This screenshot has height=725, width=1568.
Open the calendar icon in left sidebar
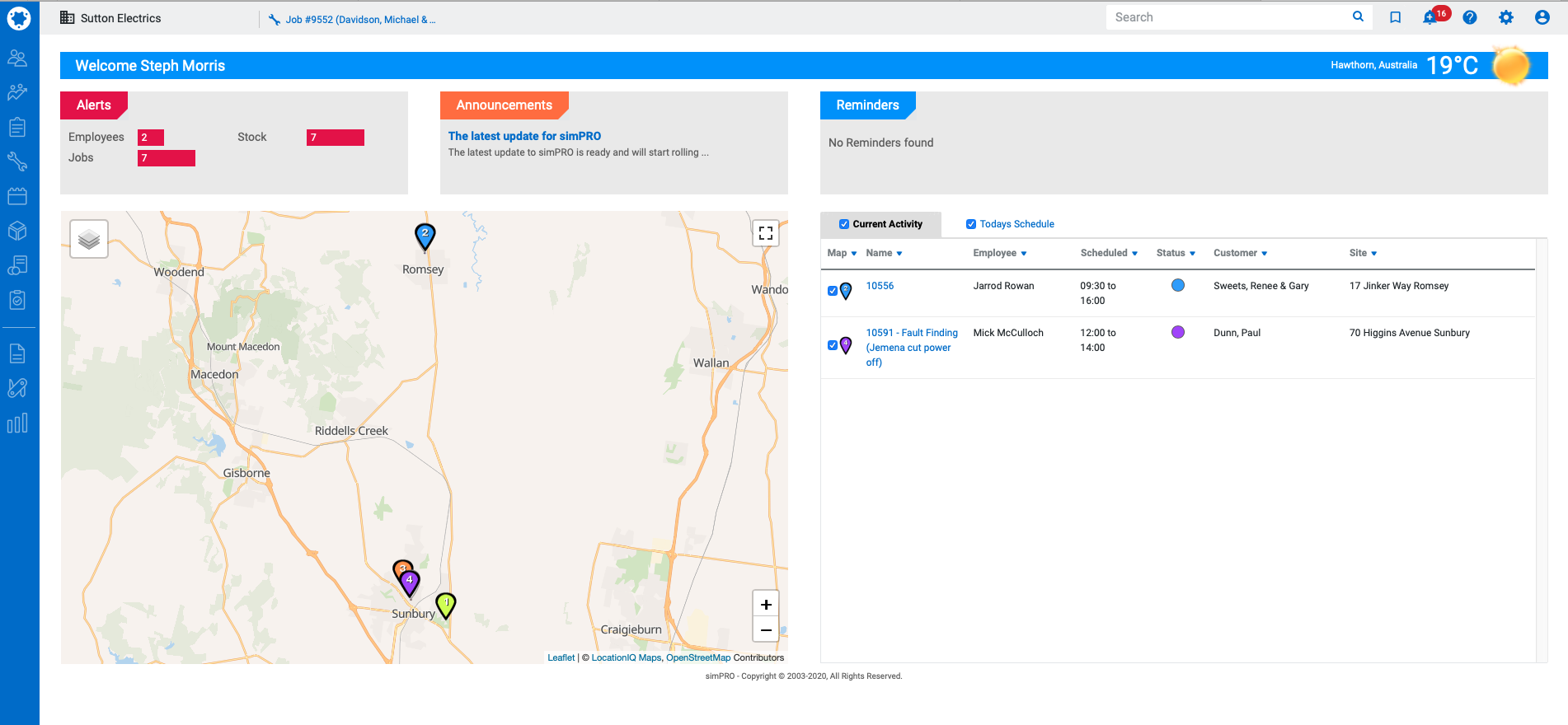click(17, 196)
